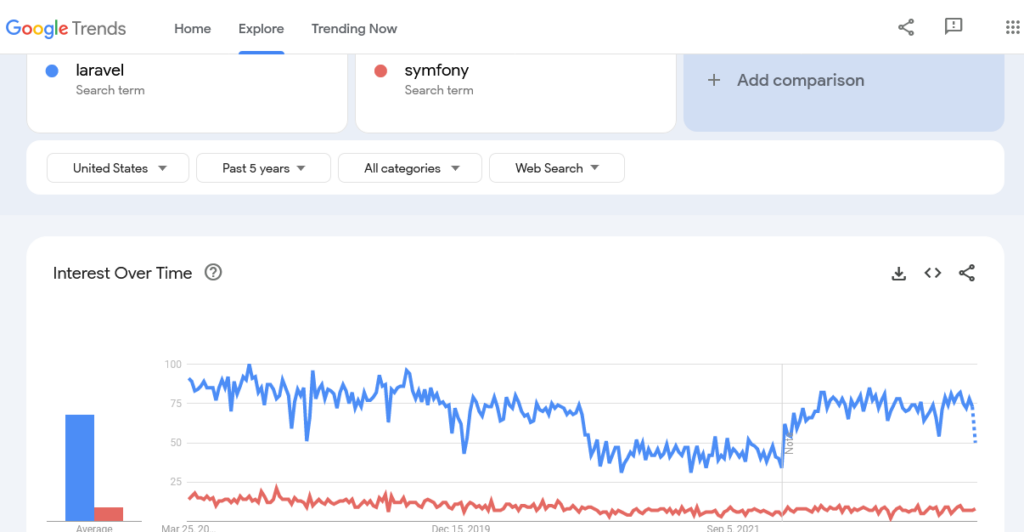The width and height of the screenshot is (1024, 532).
Task: Open the send feedback icon
Action: 953,26
